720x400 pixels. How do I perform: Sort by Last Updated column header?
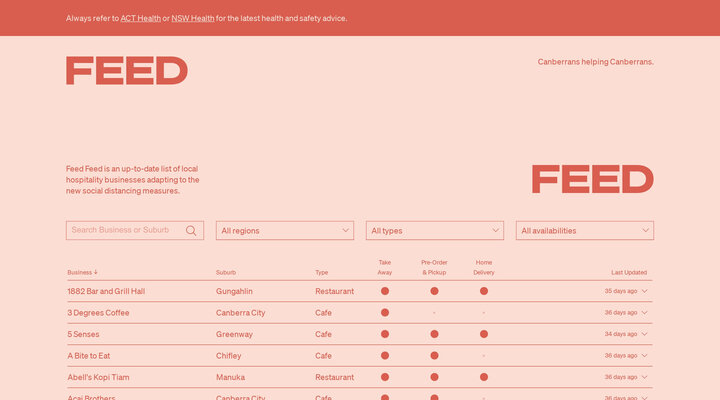629,272
